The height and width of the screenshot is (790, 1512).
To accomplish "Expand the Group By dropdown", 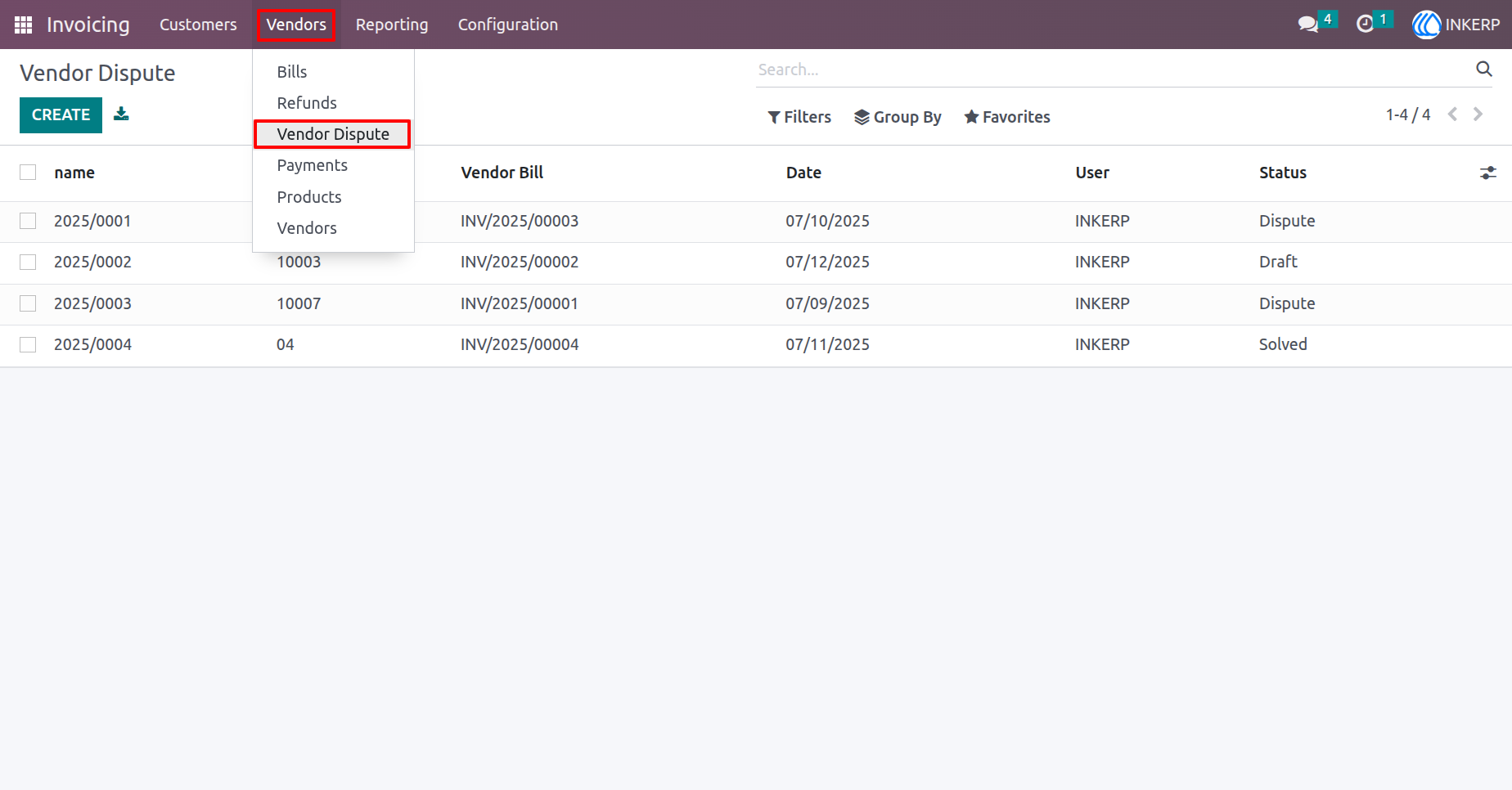I will (898, 117).
